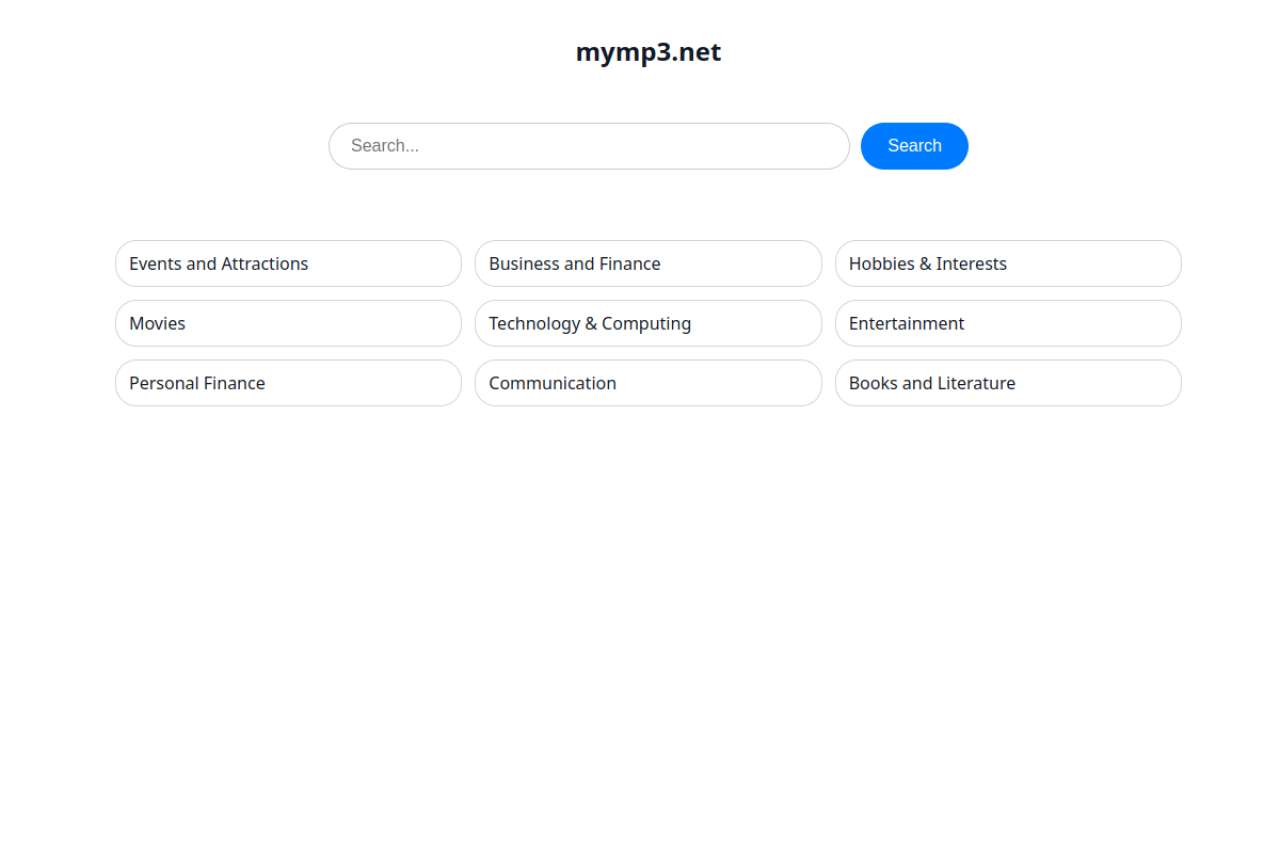Focus the Search... input field
The height and width of the screenshot is (853, 1280).
pyautogui.click(x=589, y=146)
